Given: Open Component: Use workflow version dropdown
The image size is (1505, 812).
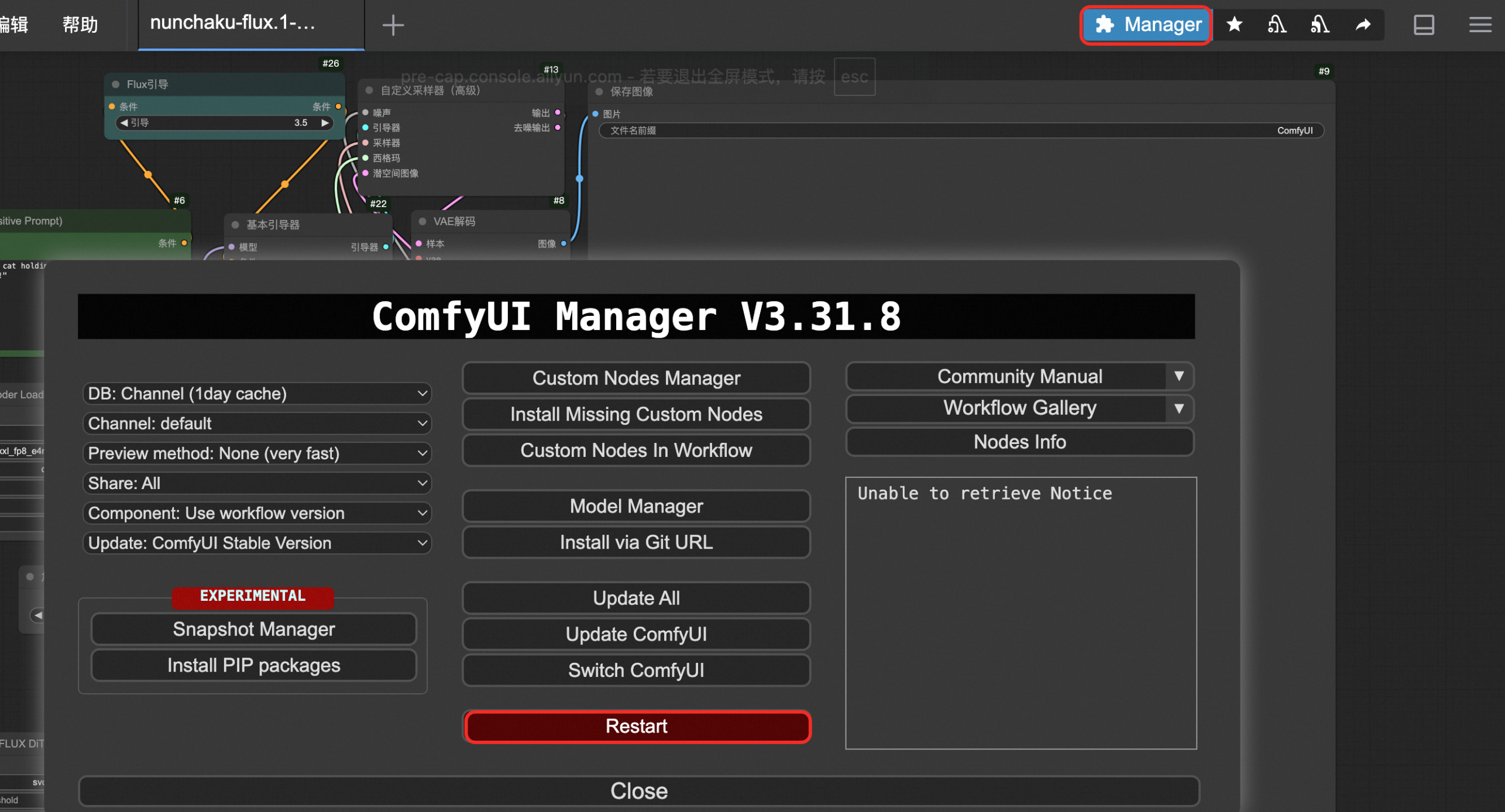Looking at the screenshot, I should tap(257, 513).
